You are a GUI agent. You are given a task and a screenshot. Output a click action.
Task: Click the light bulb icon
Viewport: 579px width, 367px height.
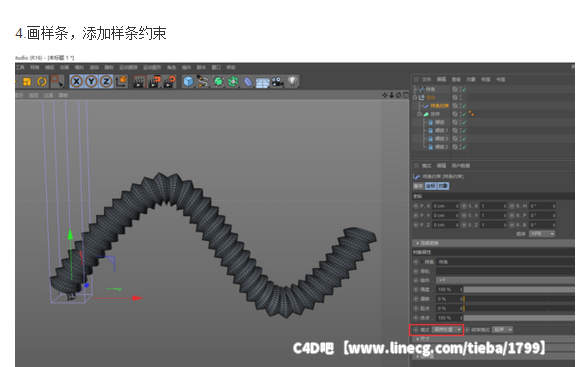pyautogui.click(x=292, y=81)
